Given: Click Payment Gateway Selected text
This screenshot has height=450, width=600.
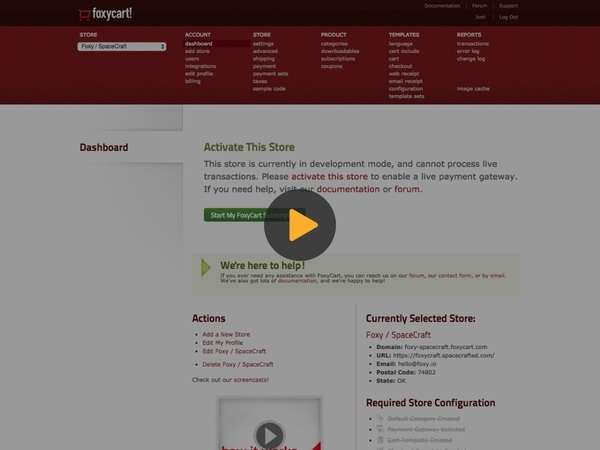Looking at the screenshot, I should click(426, 430).
